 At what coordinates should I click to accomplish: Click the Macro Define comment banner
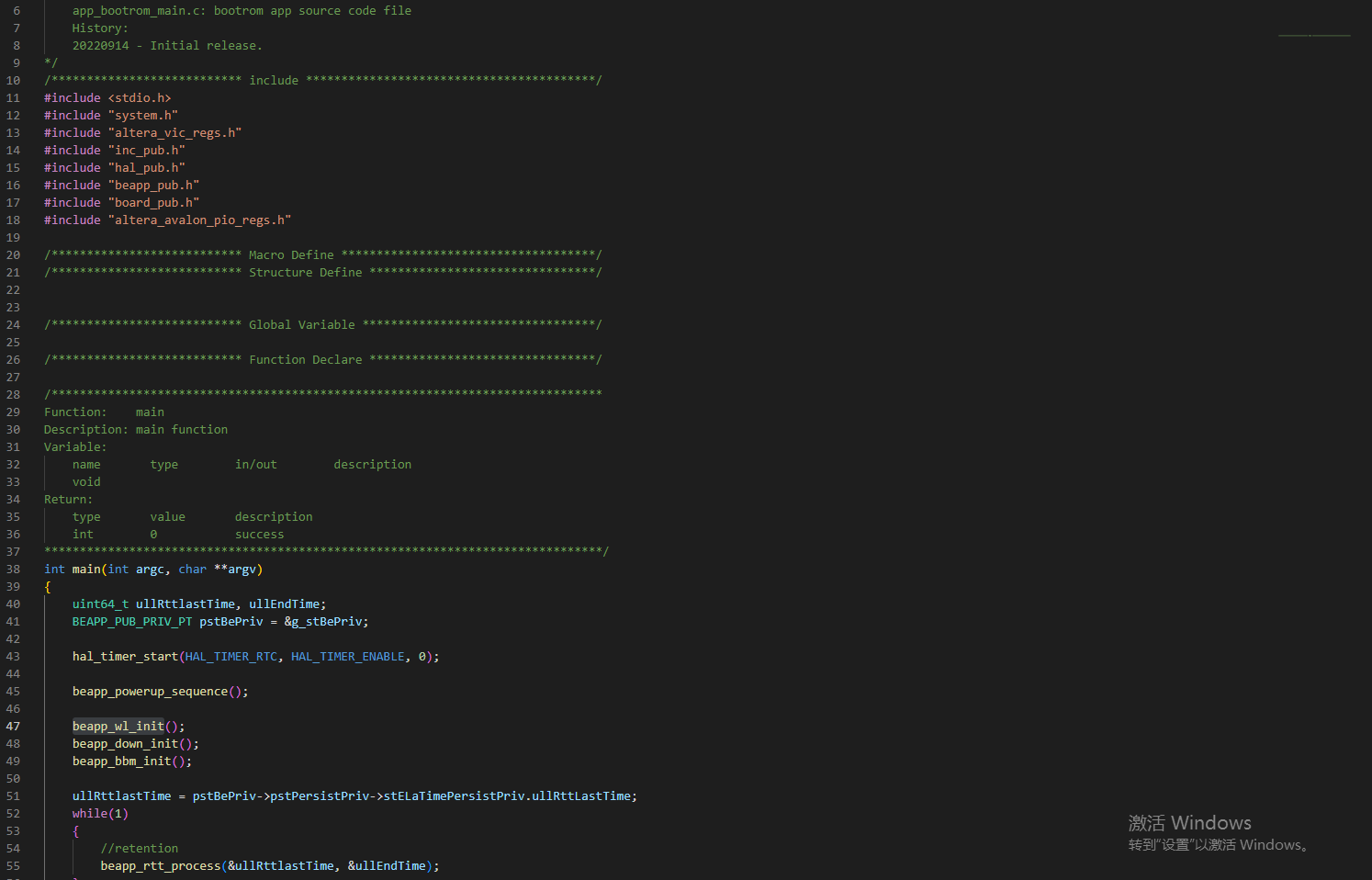point(323,255)
